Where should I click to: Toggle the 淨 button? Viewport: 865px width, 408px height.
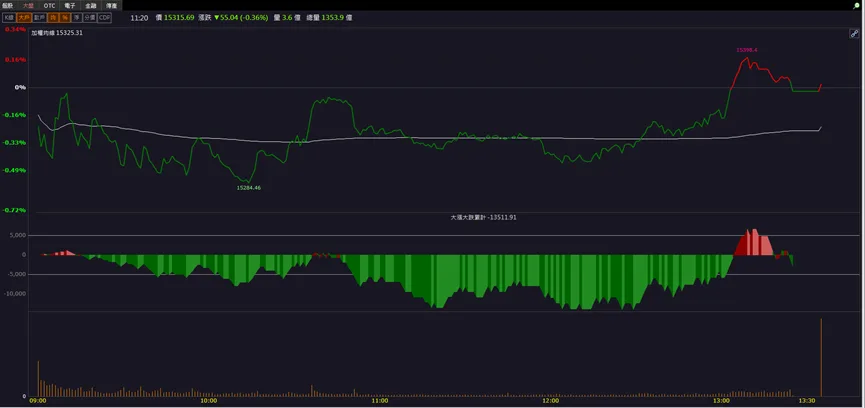[x=77, y=18]
